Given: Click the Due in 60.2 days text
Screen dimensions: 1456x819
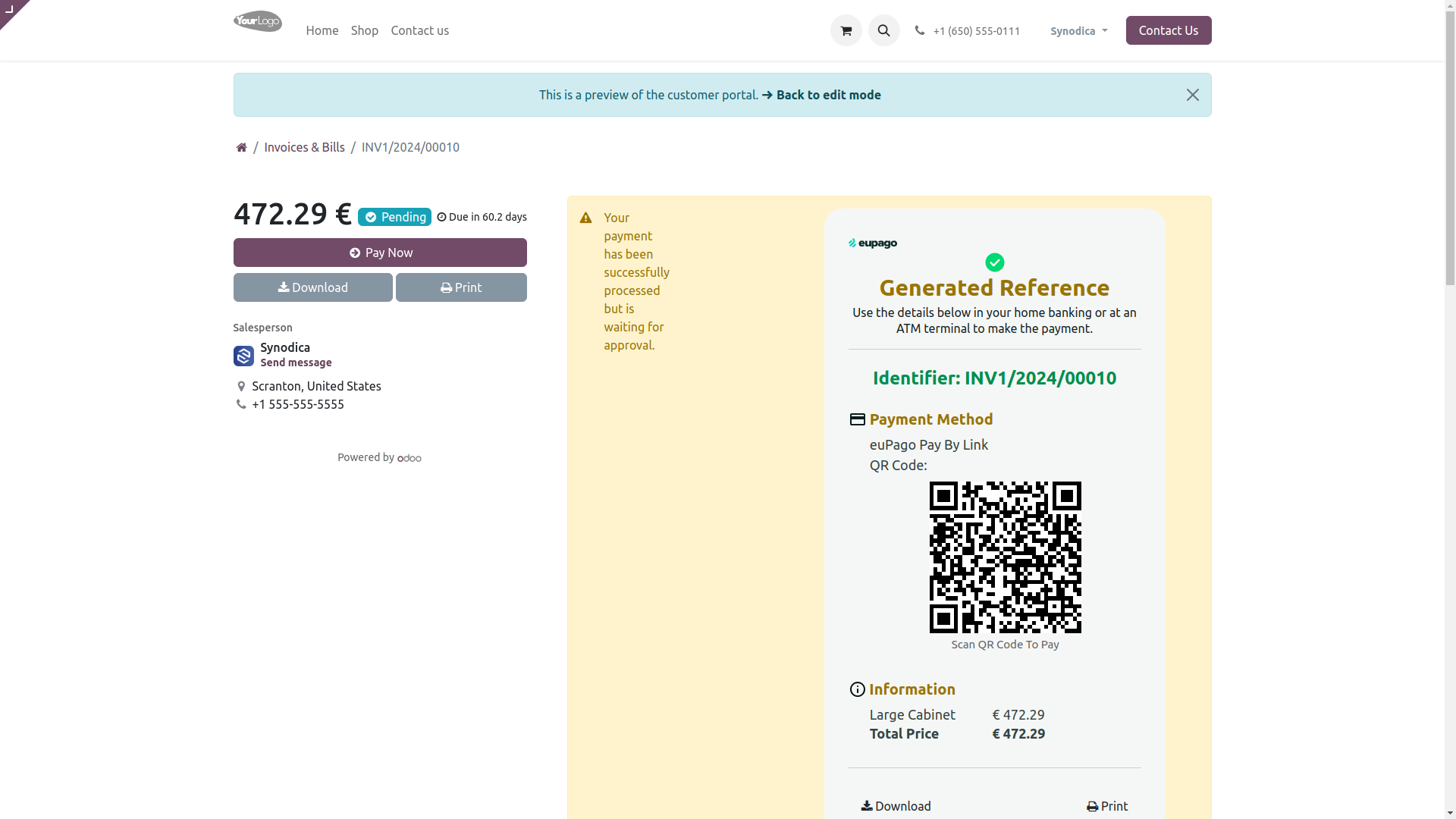Looking at the screenshot, I should (488, 217).
